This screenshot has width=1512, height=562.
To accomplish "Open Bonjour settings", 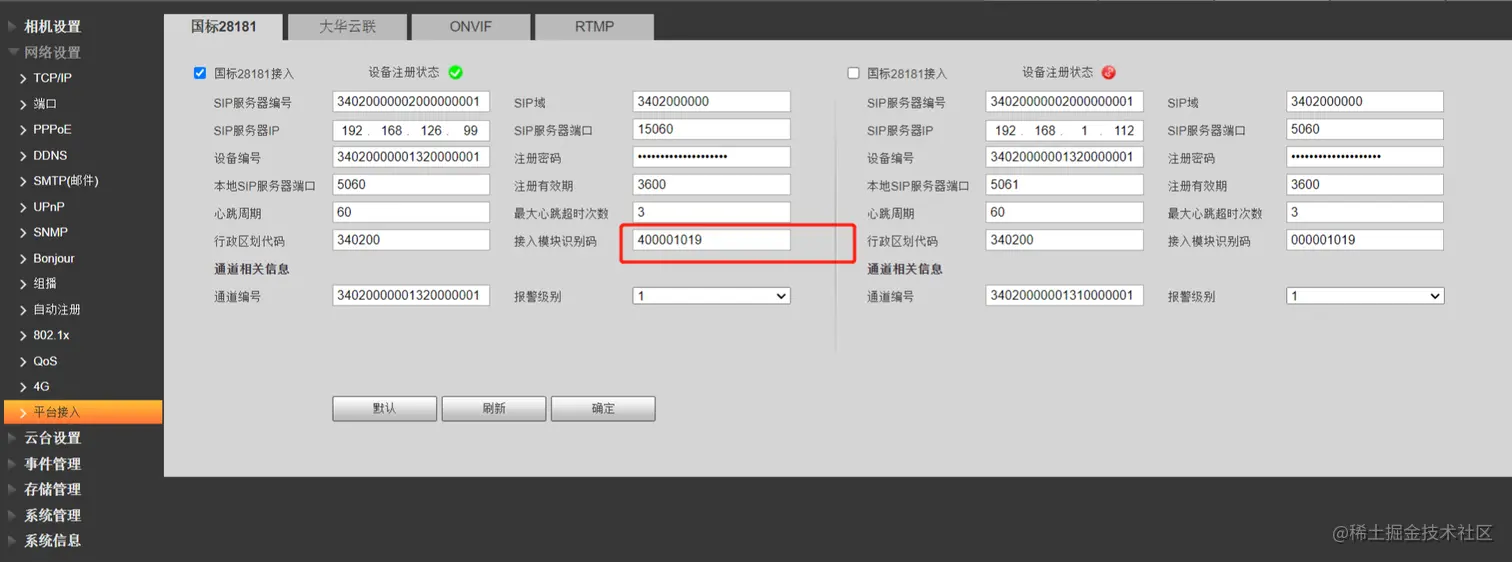I will tap(54, 258).
